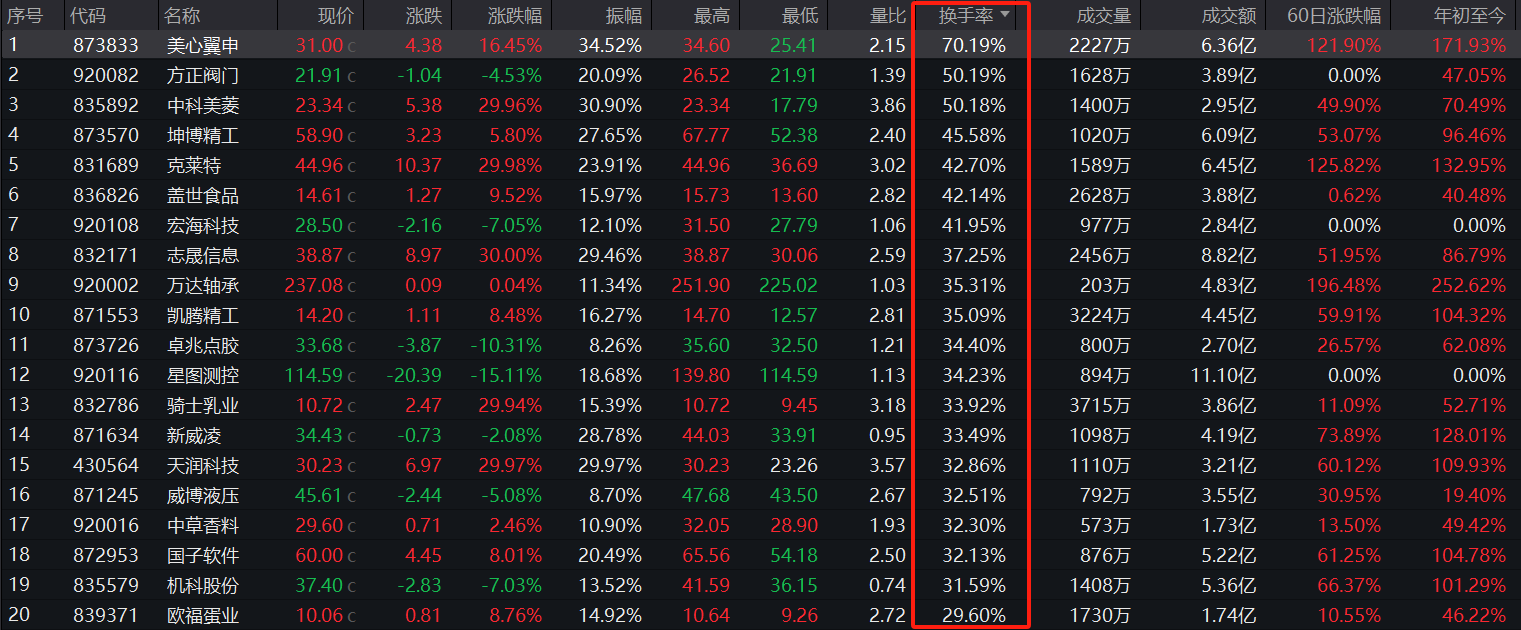The width and height of the screenshot is (1521, 630).
Task: Click the c marker next to price 31.00
Action: point(351,46)
